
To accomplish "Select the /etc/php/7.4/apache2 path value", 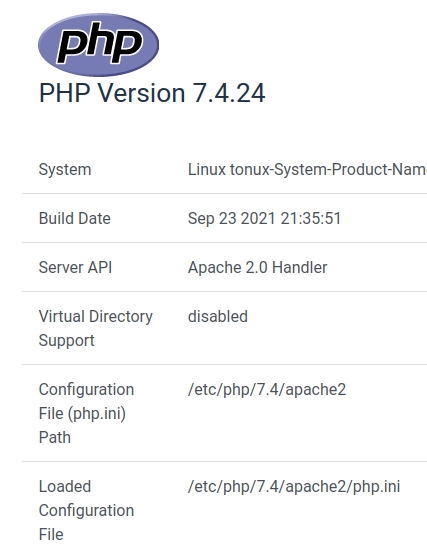I will pyautogui.click(x=267, y=389).
